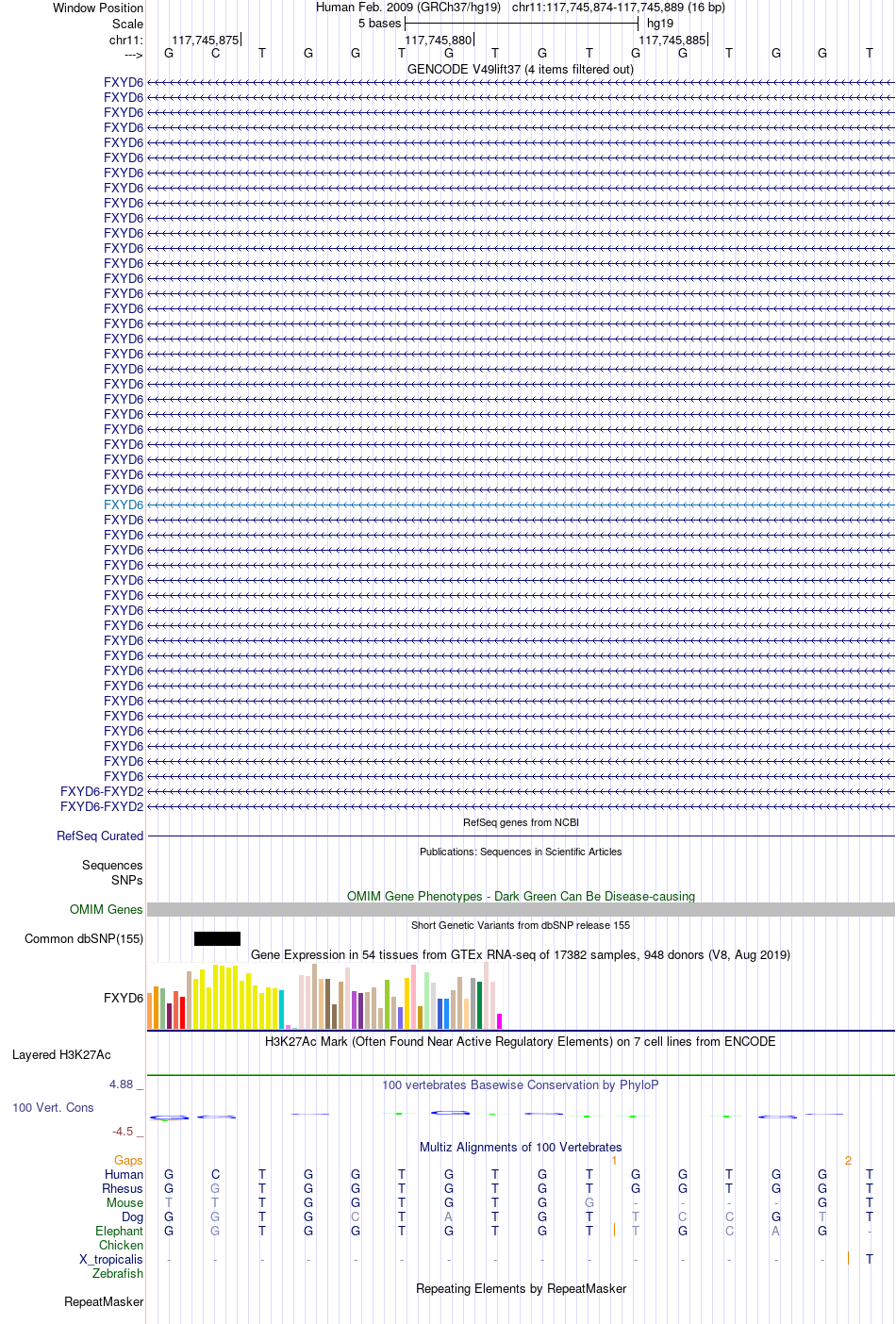Open the OMIM Gene Phenotypes track title
The height and width of the screenshot is (1324, 896).
(x=521, y=896)
